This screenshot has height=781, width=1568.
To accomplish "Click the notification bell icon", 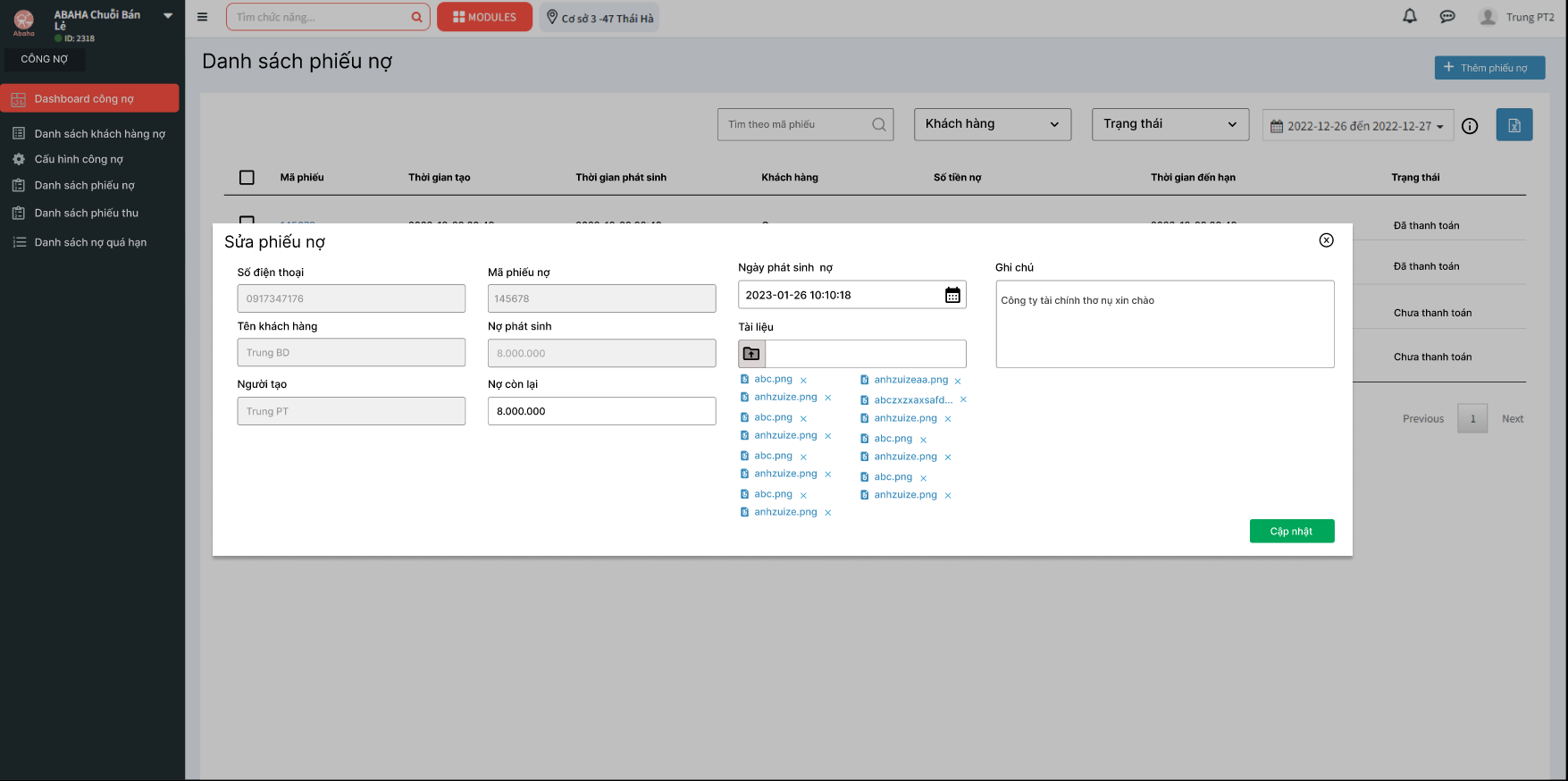I will (x=1410, y=16).
